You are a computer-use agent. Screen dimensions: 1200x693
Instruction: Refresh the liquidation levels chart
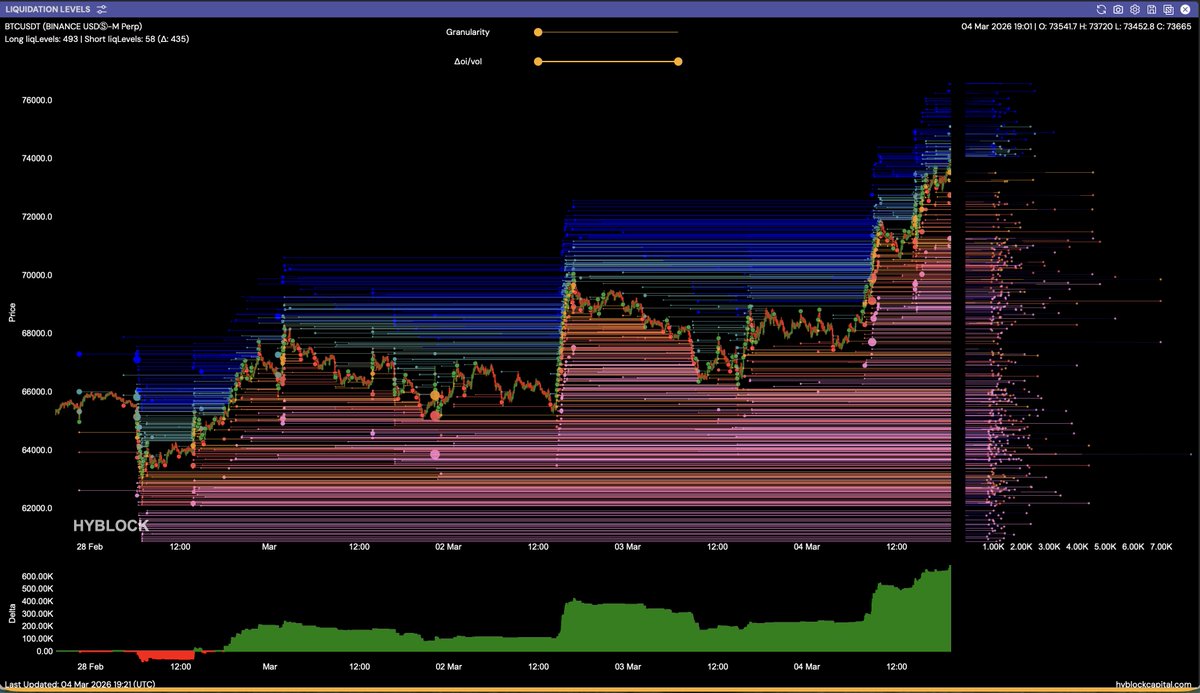(x=1101, y=9)
